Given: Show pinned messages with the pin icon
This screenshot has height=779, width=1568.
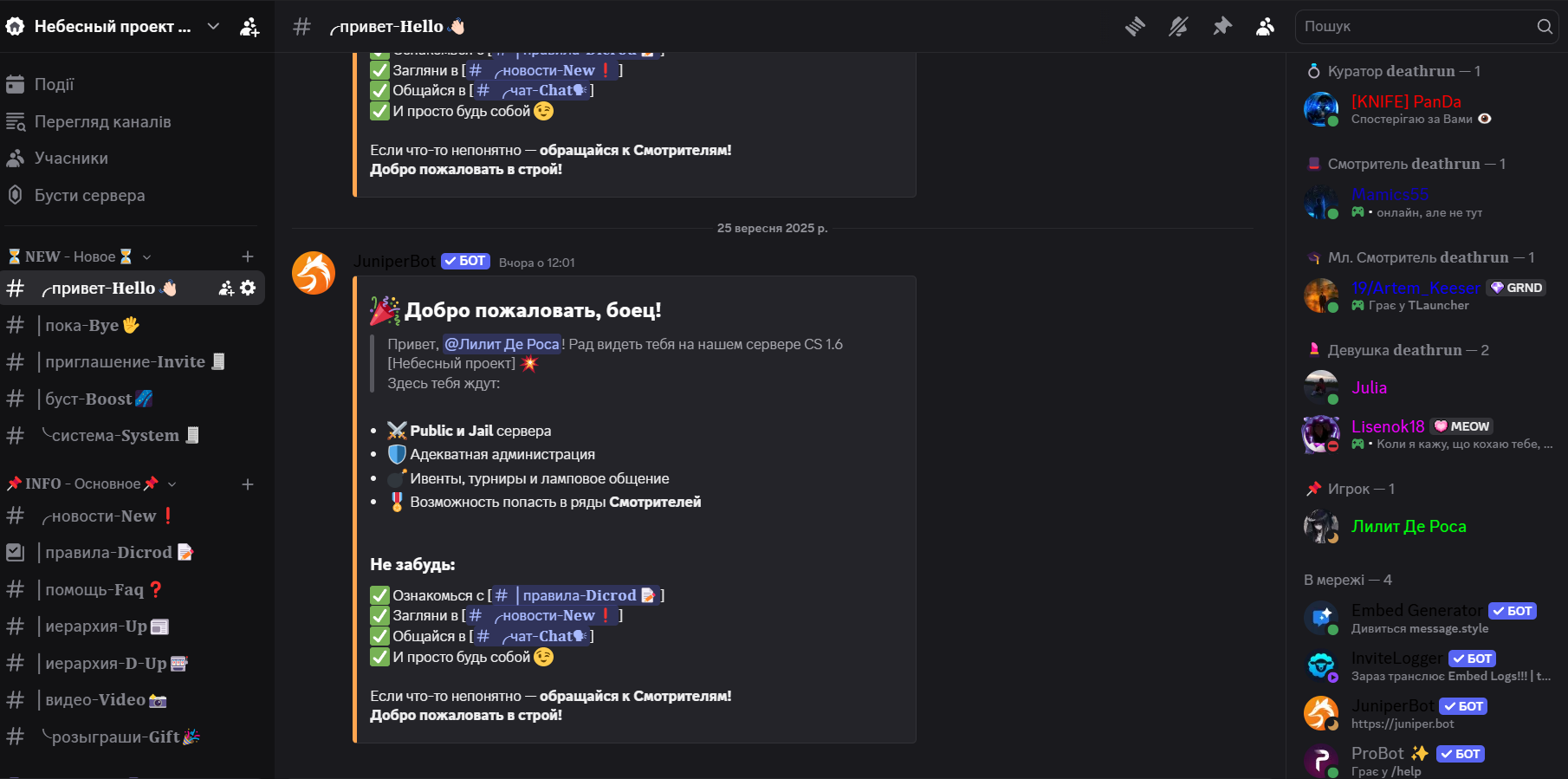Looking at the screenshot, I should point(1222,27).
